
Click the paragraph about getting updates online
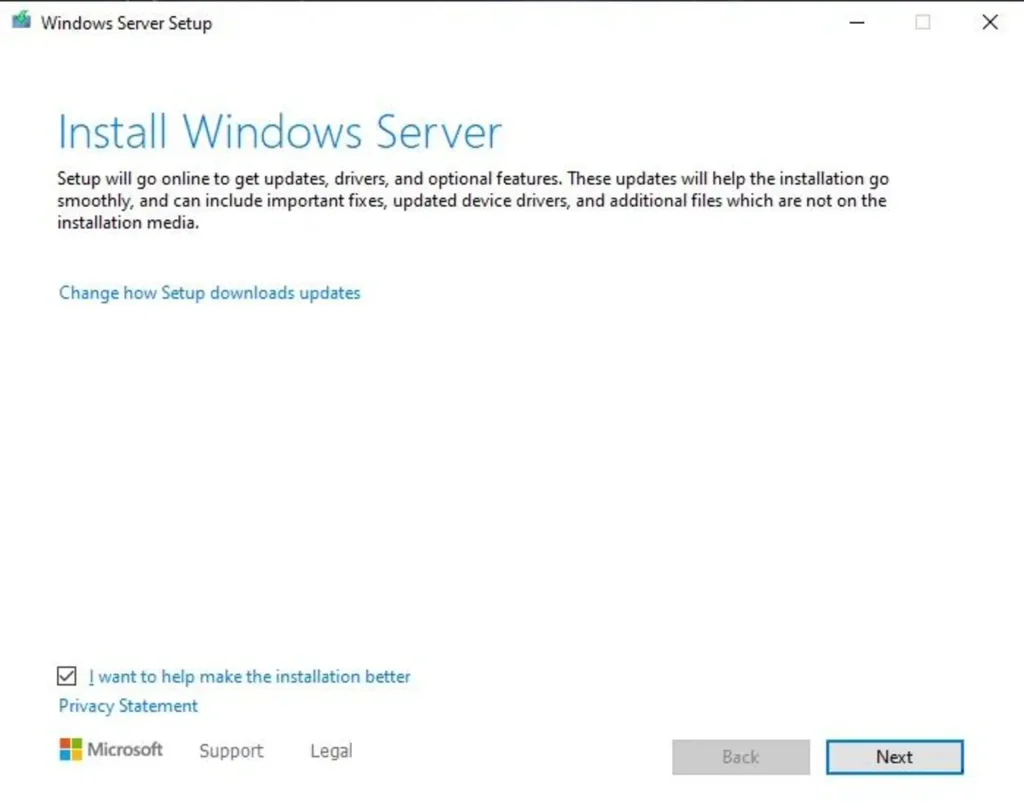[x=473, y=201]
